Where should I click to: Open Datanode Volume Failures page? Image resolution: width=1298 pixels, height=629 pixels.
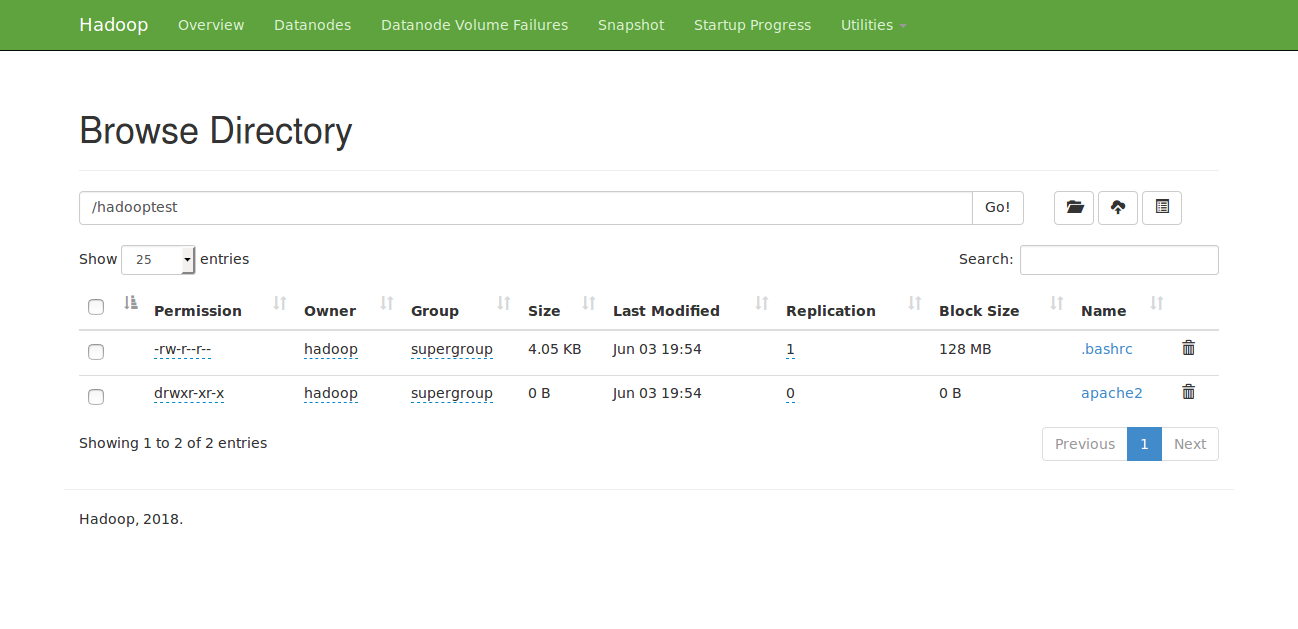click(475, 25)
